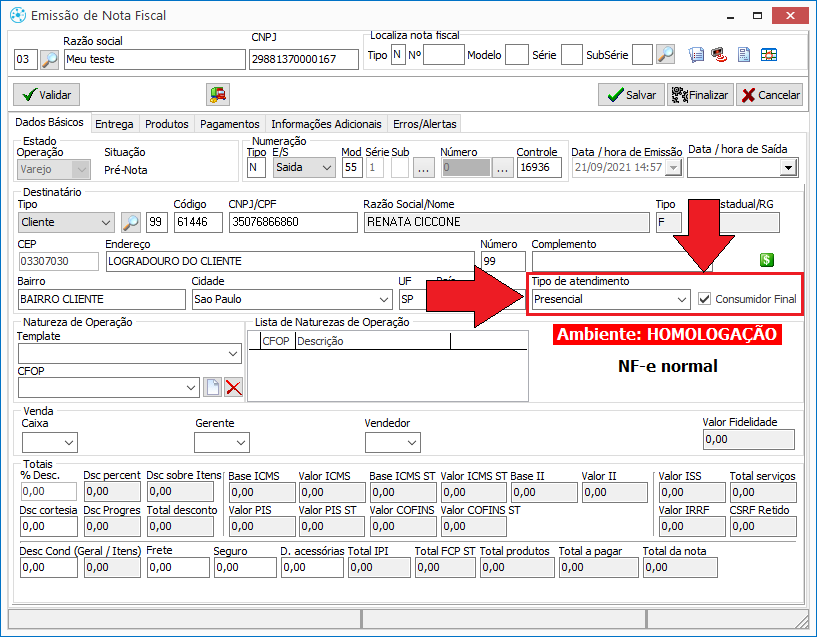Viewport: 817px width, 637px height.
Task: Click the CNPJ/CPF field 35076866860
Action: point(293,222)
